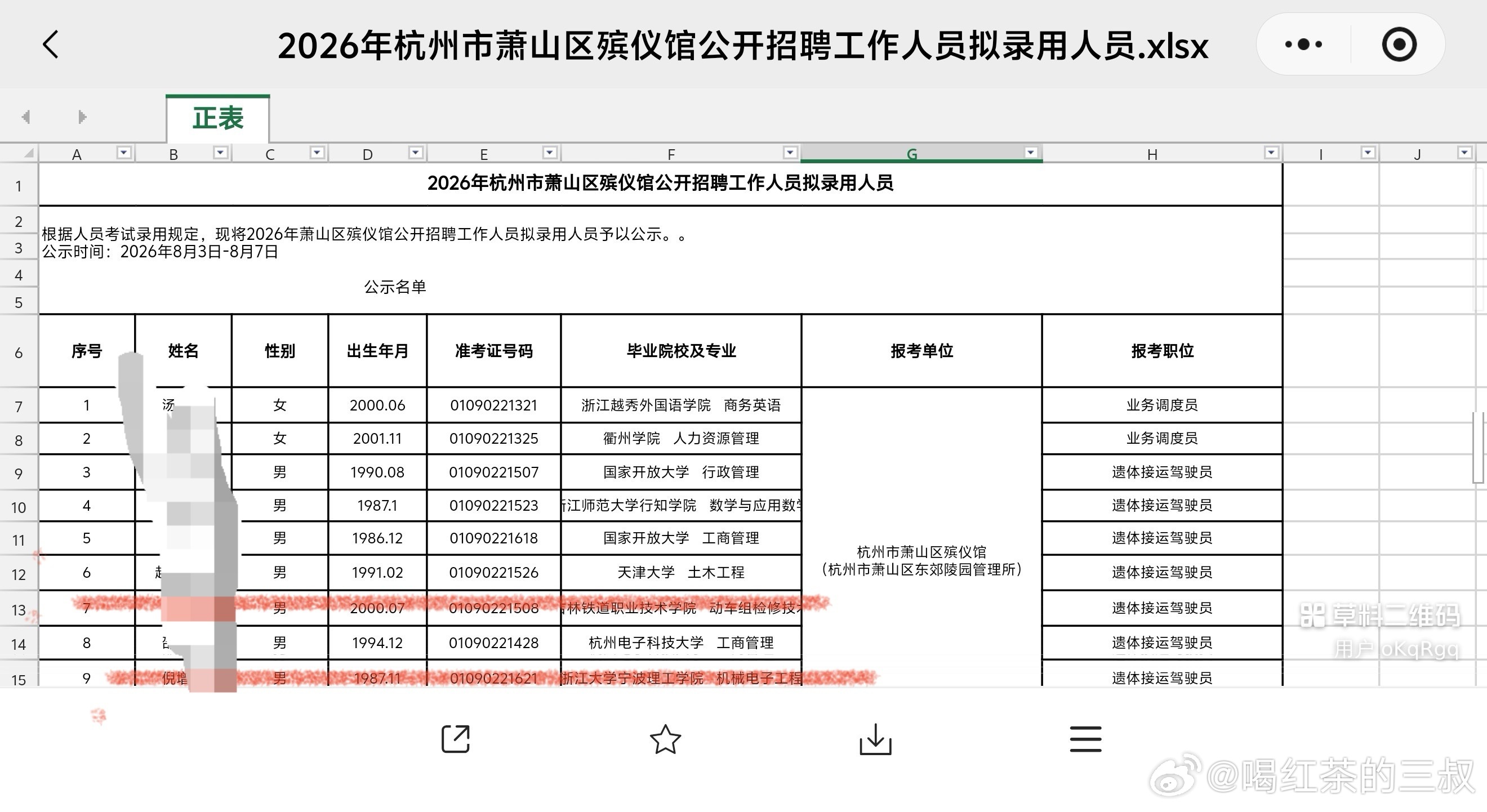Click cell 杭州电子科技大学 工商管理
Viewport: 1487px width, 812px height.
point(681,643)
